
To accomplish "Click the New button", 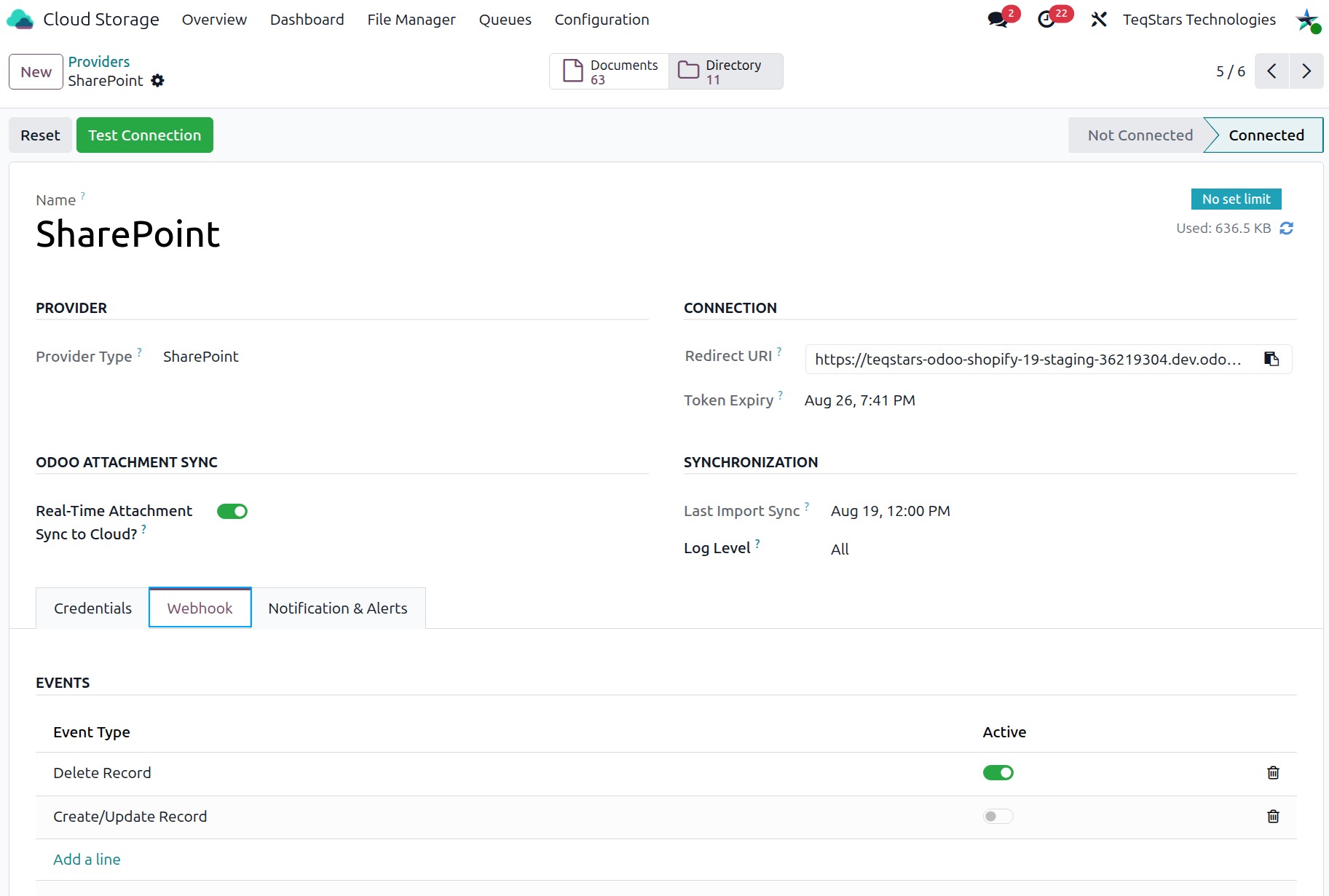I will coord(36,72).
